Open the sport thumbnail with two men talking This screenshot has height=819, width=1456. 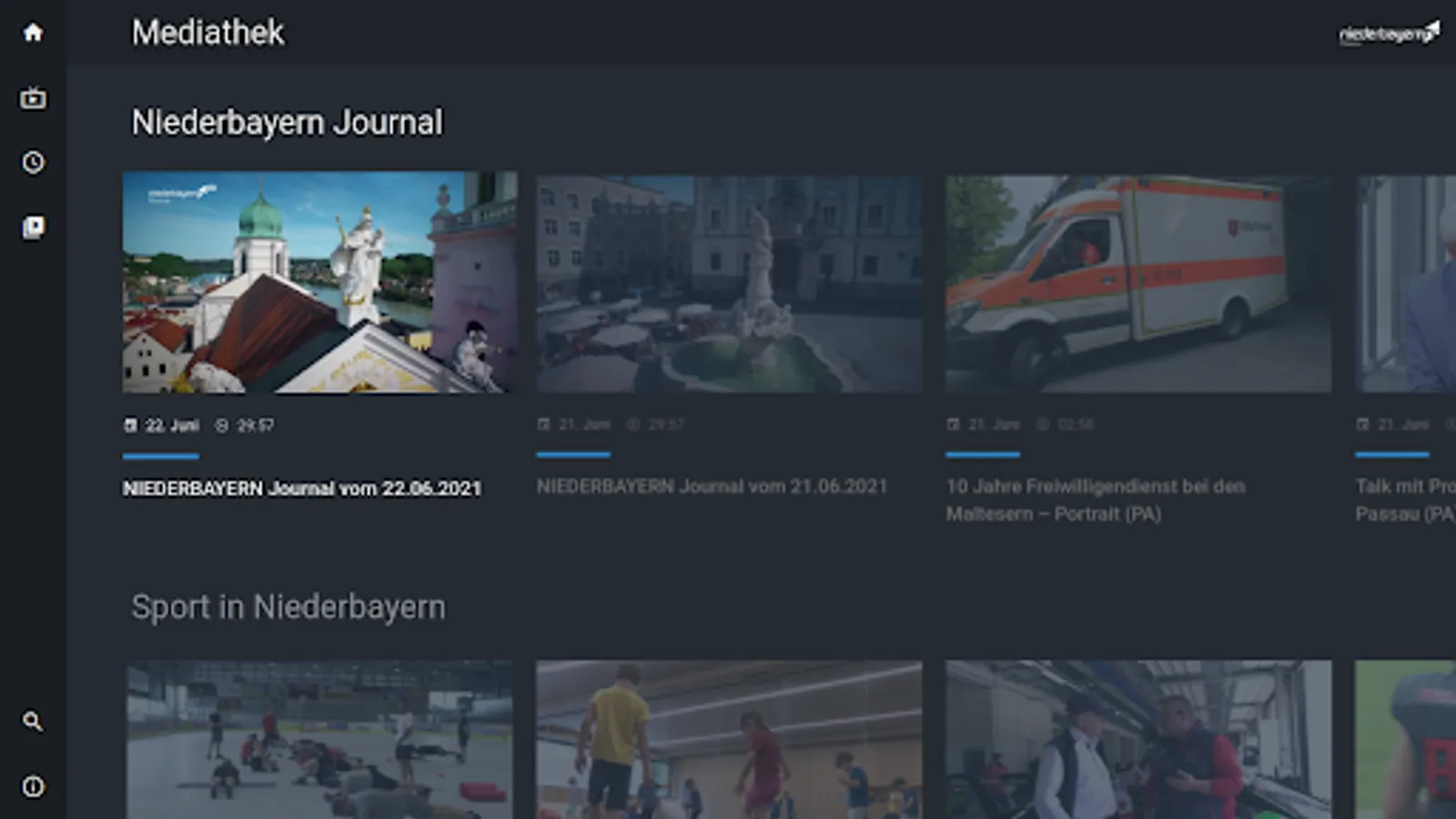[1138, 740]
